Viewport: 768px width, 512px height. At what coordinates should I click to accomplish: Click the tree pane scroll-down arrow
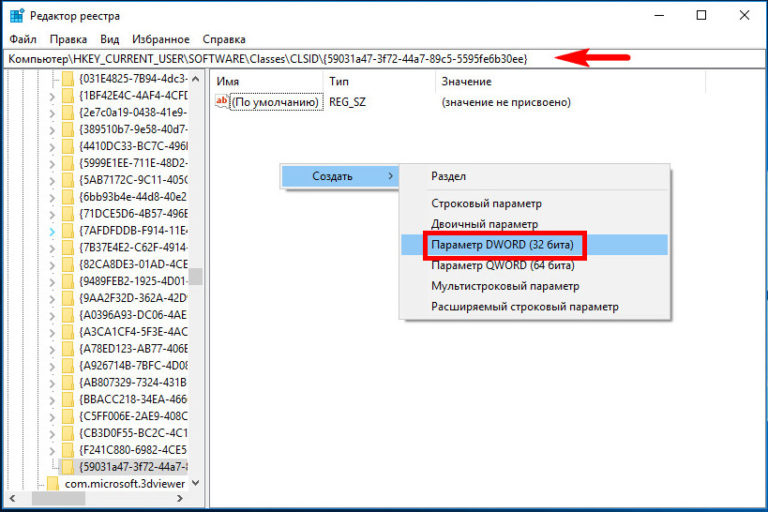pyautogui.click(x=196, y=483)
